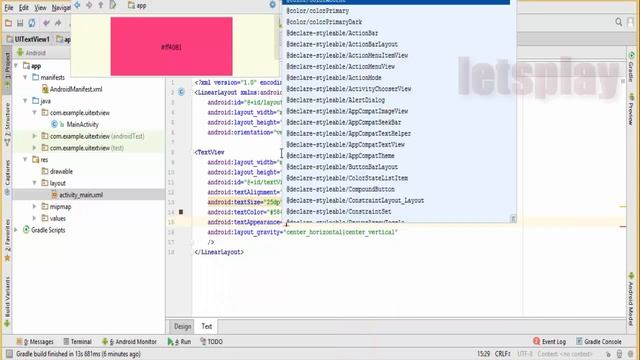640x360 pixels.
Task: Switch to the Design tab
Action: pyautogui.click(x=182, y=326)
